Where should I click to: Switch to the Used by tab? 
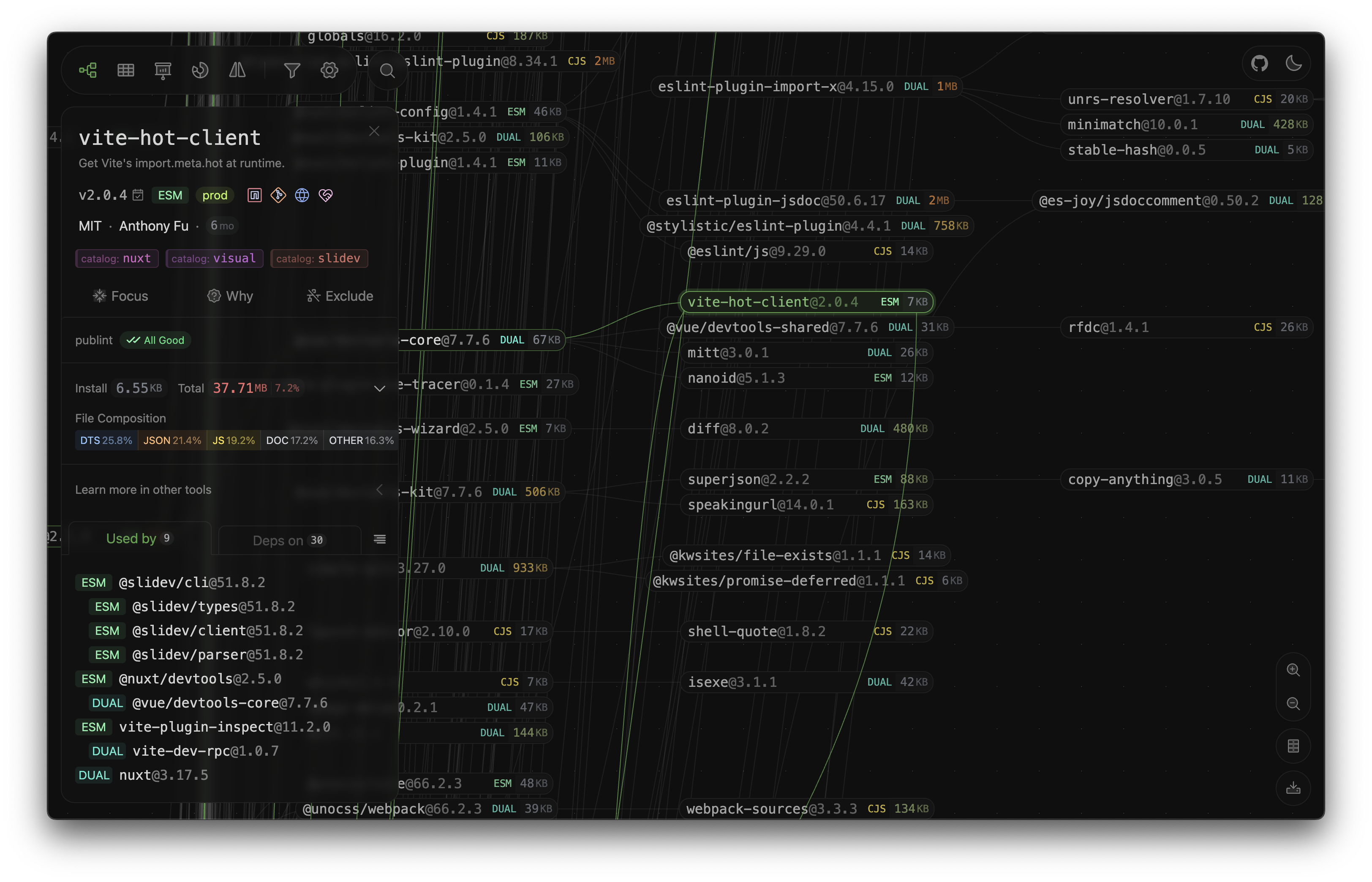point(140,538)
